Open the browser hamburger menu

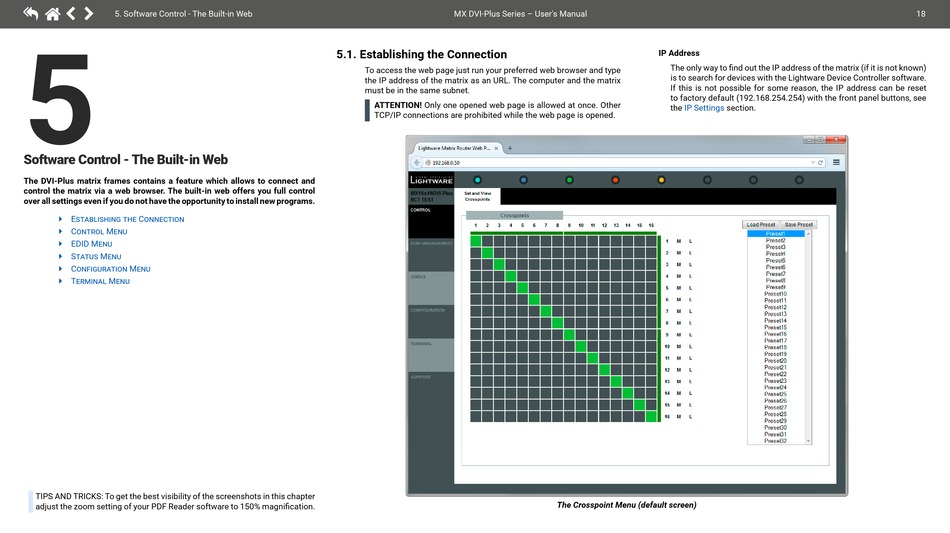click(x=836, y=162)
